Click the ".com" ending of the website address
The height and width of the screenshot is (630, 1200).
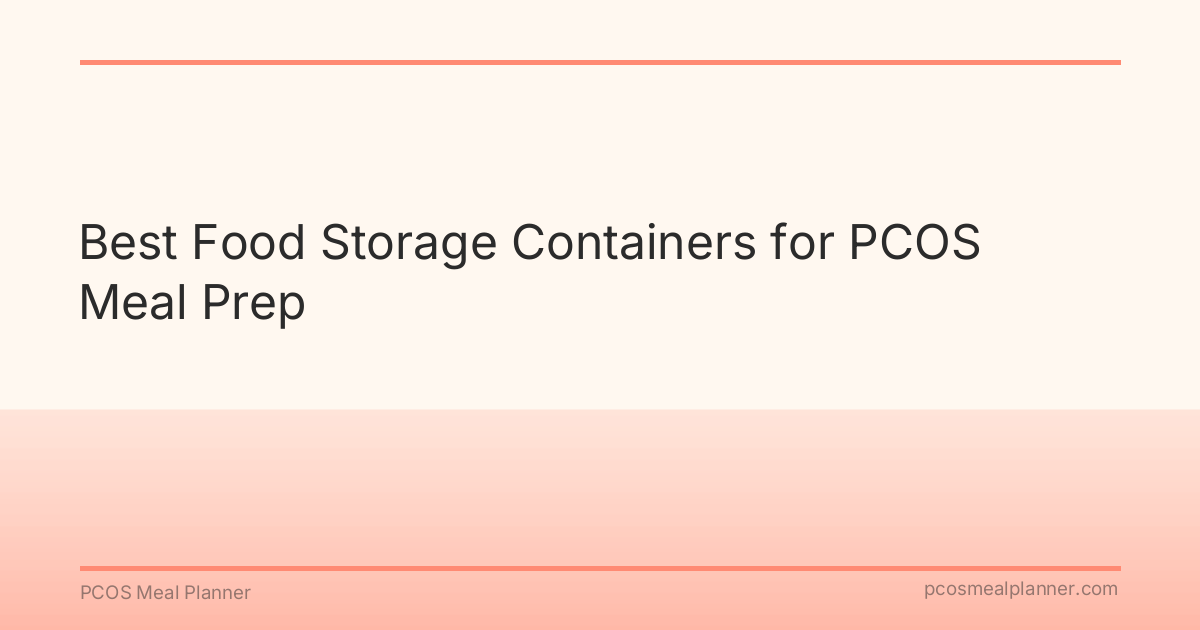coord(1097,589)
